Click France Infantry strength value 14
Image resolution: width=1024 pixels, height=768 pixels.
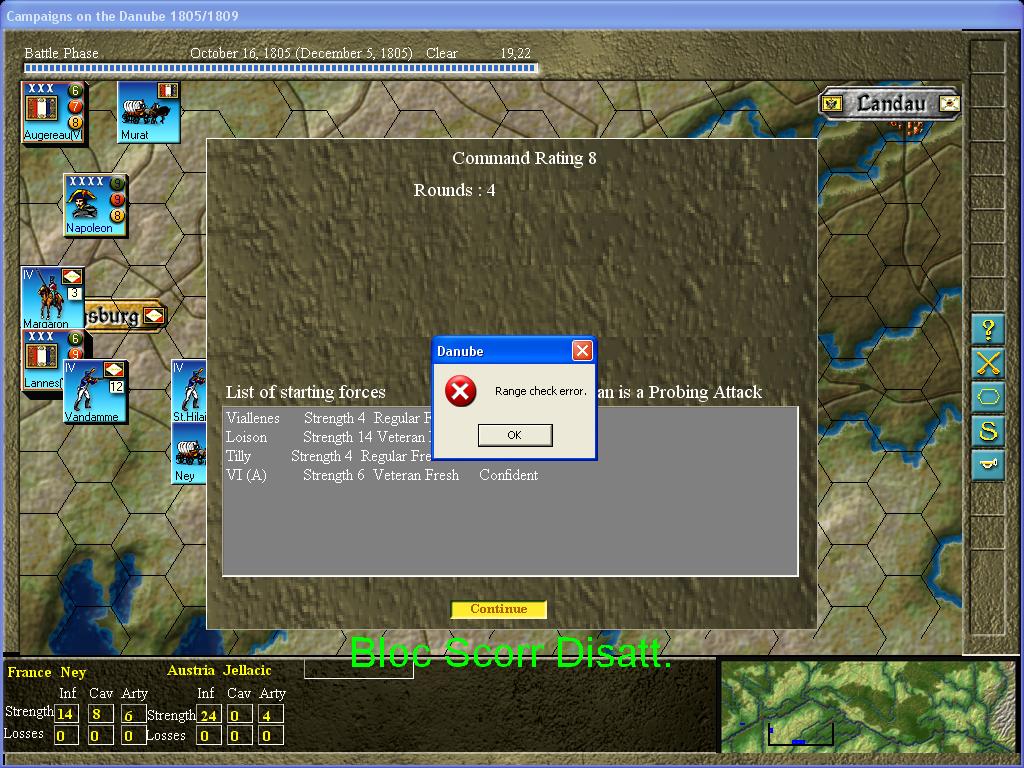(65, 714)
